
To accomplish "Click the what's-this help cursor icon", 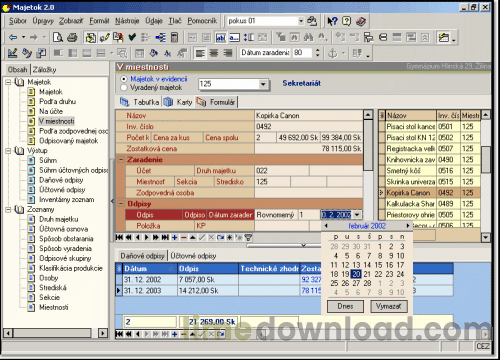I will click(x=332, y=21).
